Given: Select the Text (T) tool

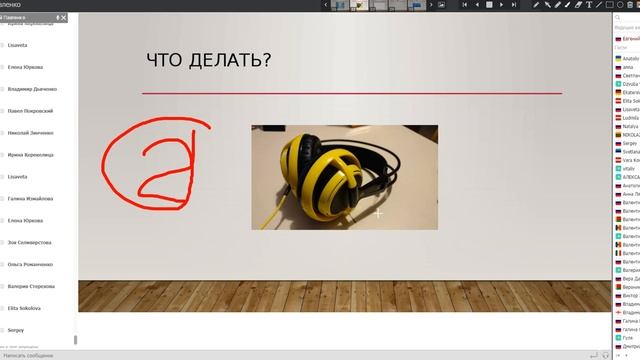Looking at the screenshot, I should pos(589,5).
